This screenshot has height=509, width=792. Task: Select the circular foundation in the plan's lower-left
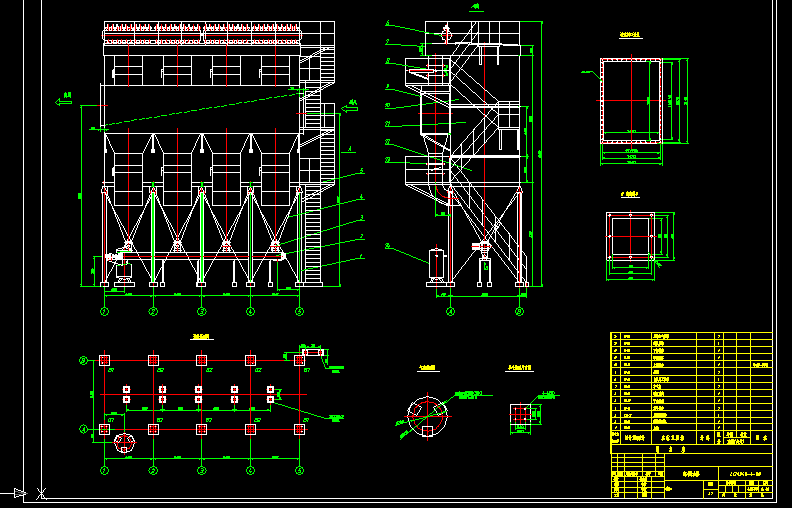[x=124, y=443]
